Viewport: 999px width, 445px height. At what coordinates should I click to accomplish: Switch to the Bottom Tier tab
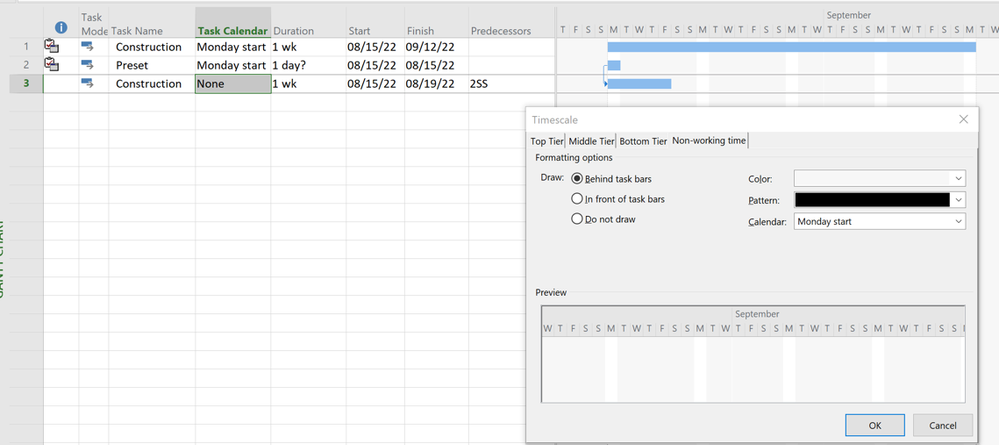pyautogui.click(x=643, y=141)
